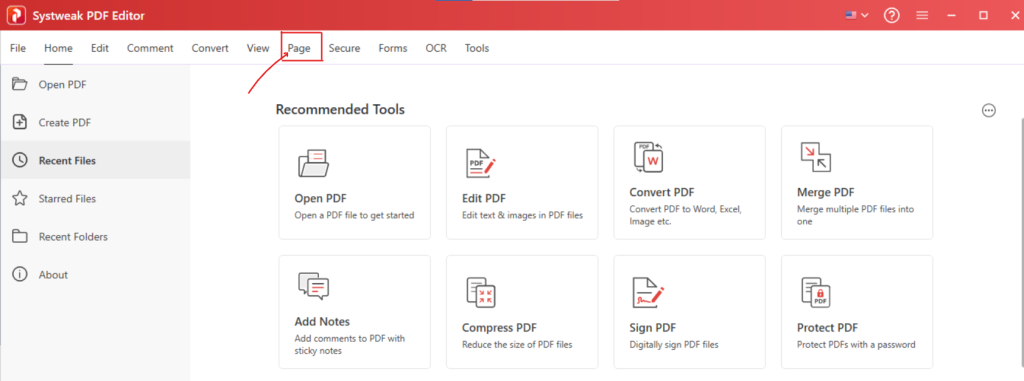Screen dimensions: 1024x381
Task: Open the Tools tab
Action: tap(477, 48)
